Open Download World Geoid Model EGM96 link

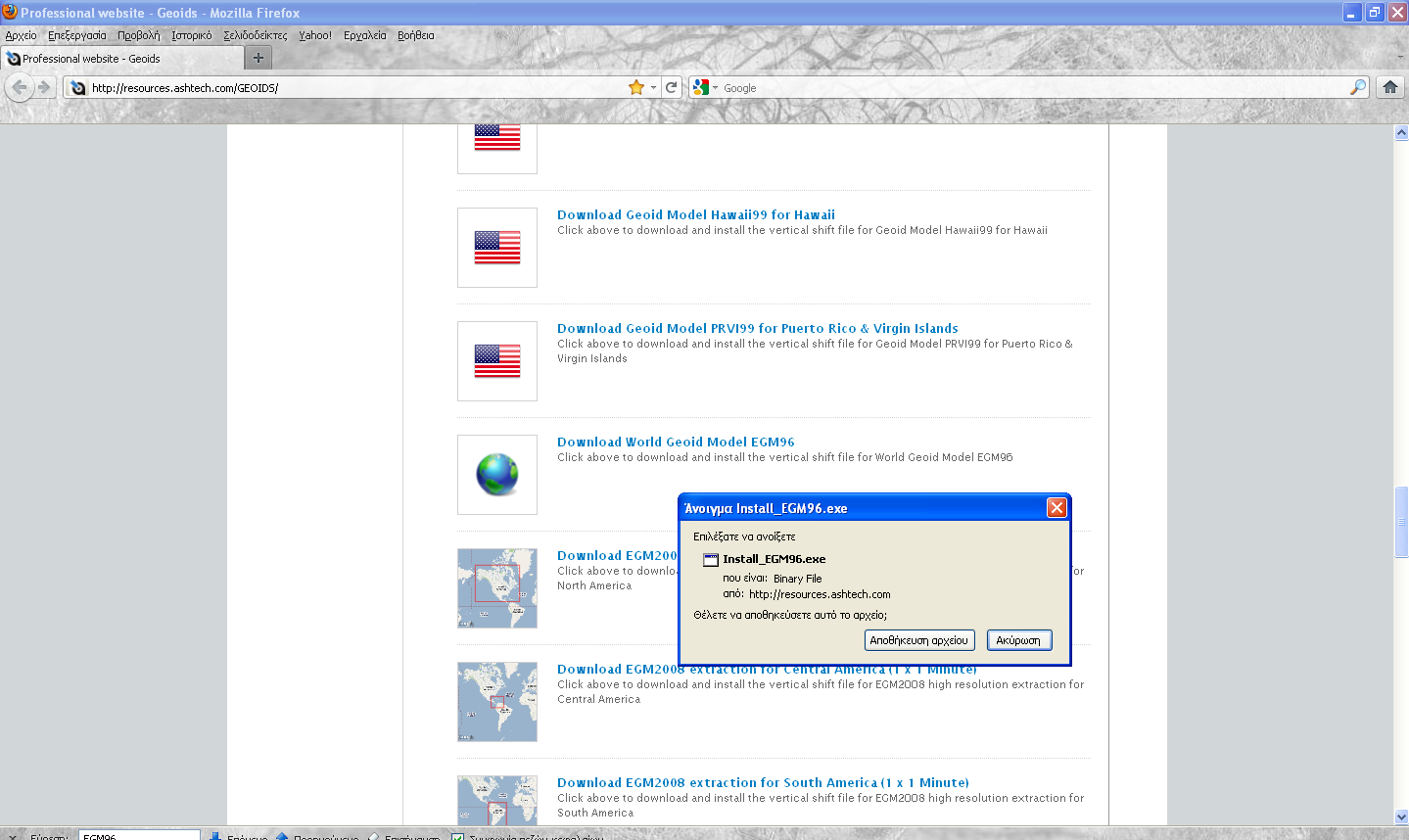(676, 442)
